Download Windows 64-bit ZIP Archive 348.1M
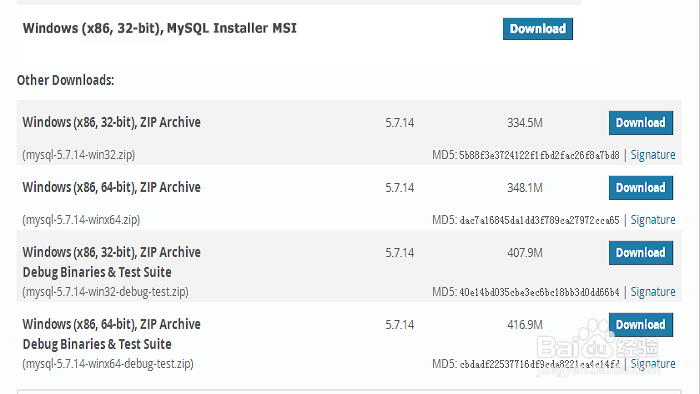The width and height of the screenshot is (700, 394). (641, 188)
